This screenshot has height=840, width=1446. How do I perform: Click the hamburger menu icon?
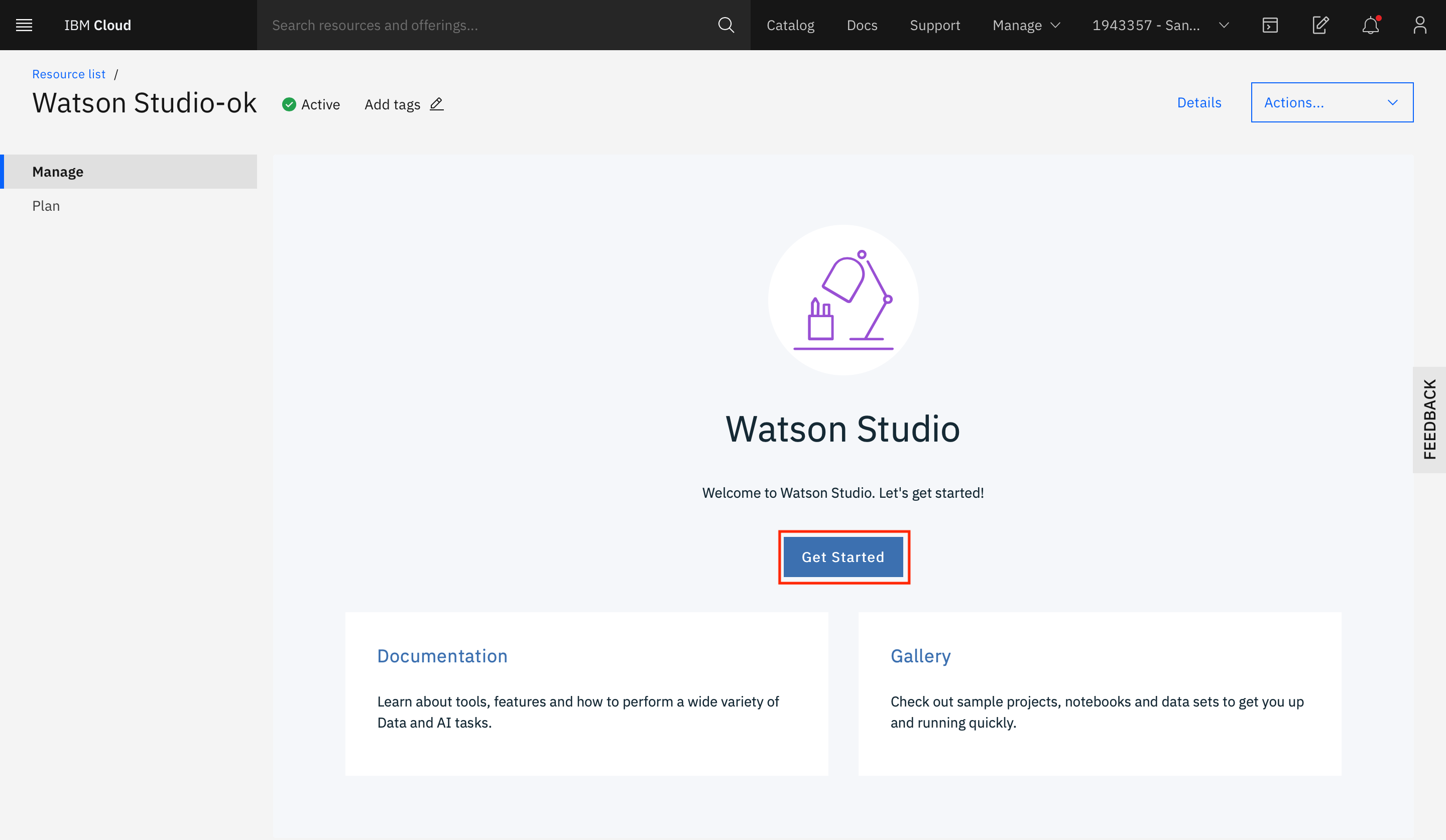(x=24, y=24)
